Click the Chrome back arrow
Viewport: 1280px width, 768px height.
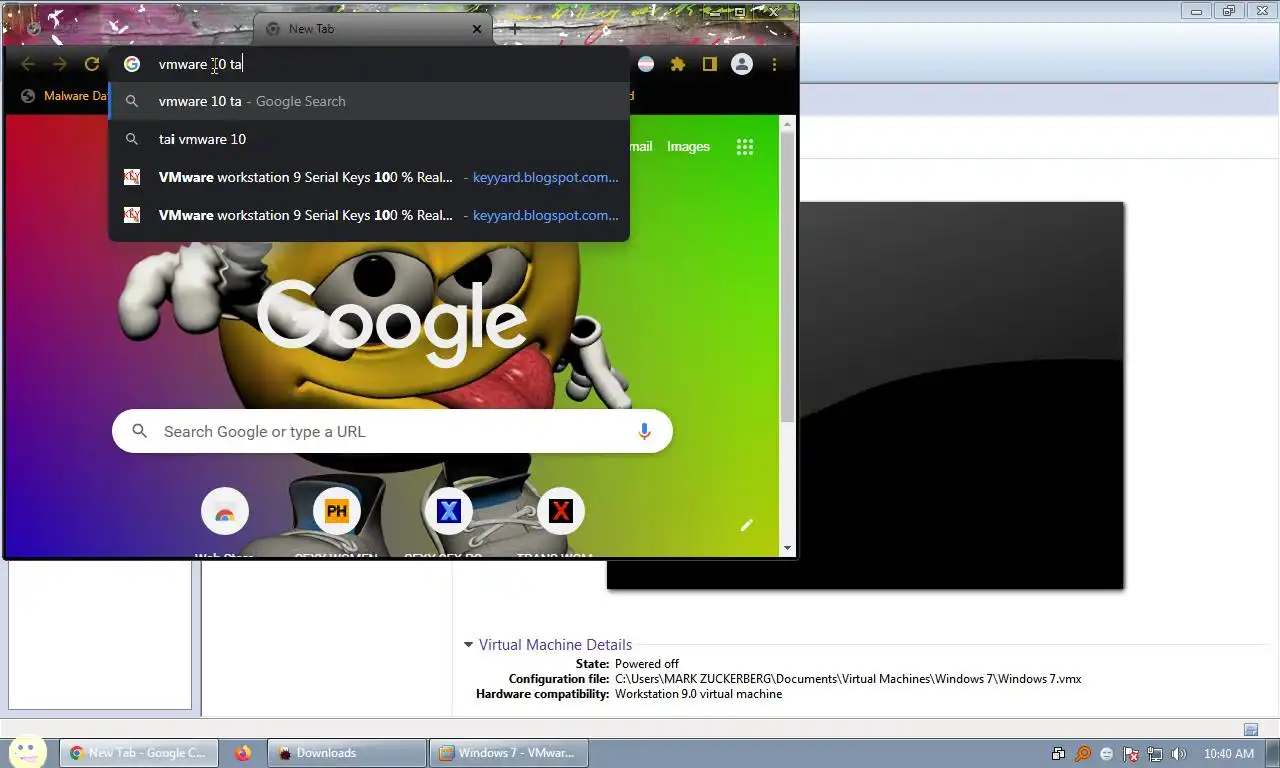coord(28,64)
